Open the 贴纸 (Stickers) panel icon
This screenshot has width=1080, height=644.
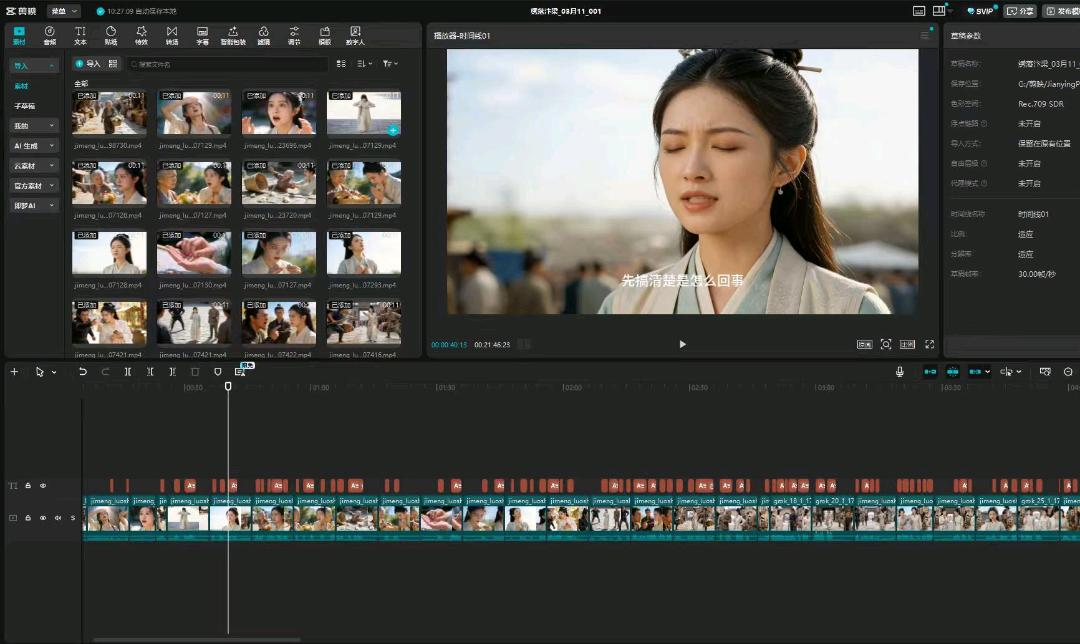[x=110, y=36]
